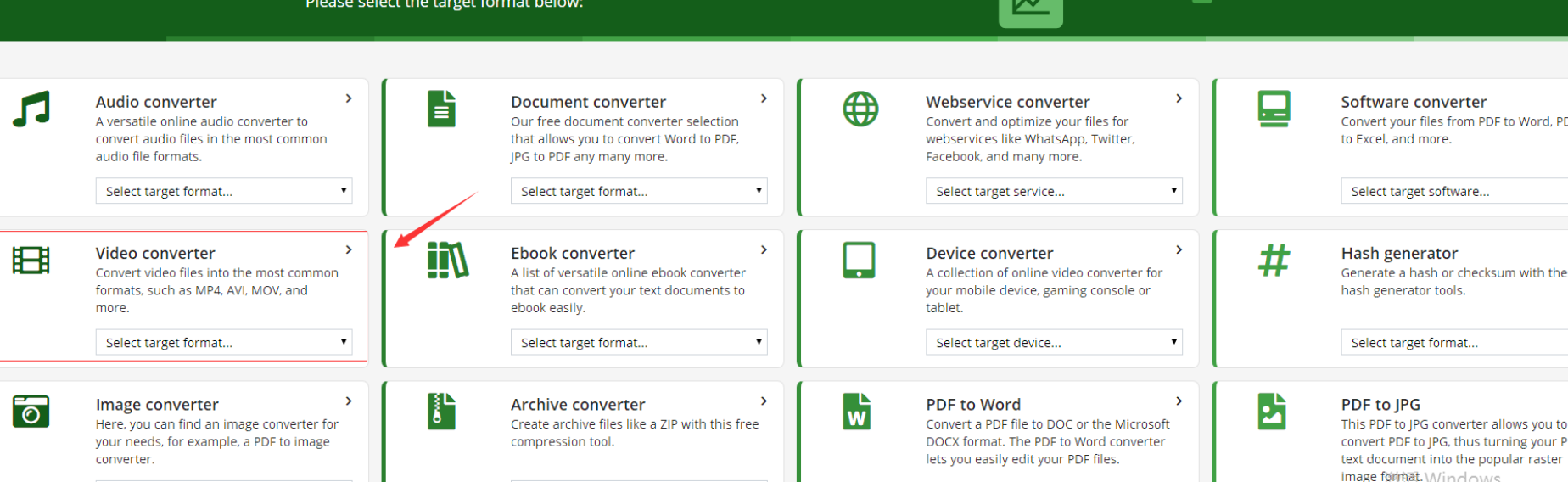
Task: Click the chevron next to Document converter
Action: 764,98
